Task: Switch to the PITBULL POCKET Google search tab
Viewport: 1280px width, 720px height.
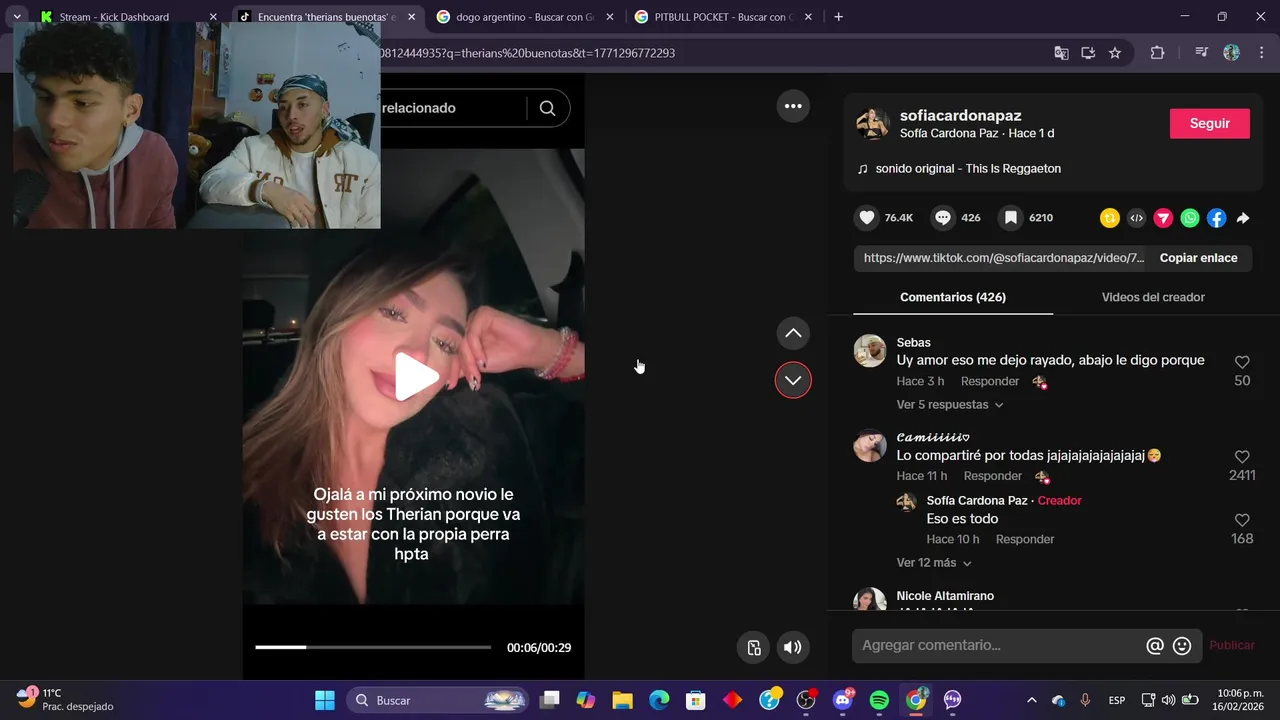Action: pyautogui.click(x=723, y=17)
